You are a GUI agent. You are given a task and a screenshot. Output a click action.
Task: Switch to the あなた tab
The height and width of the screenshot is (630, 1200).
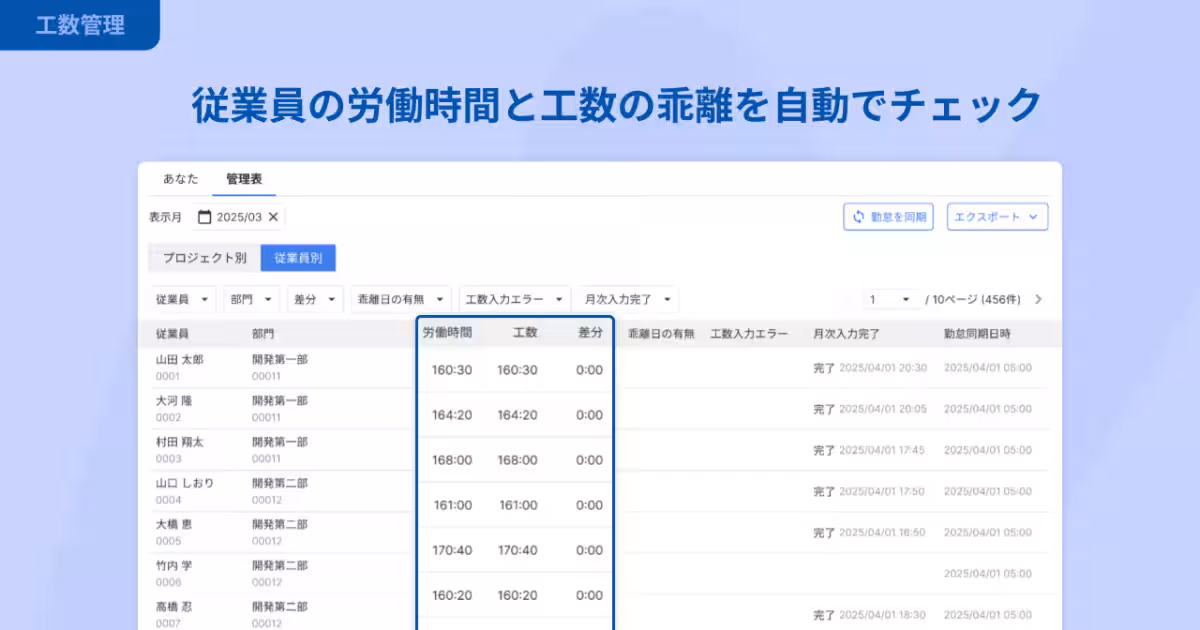coord(181,176)
